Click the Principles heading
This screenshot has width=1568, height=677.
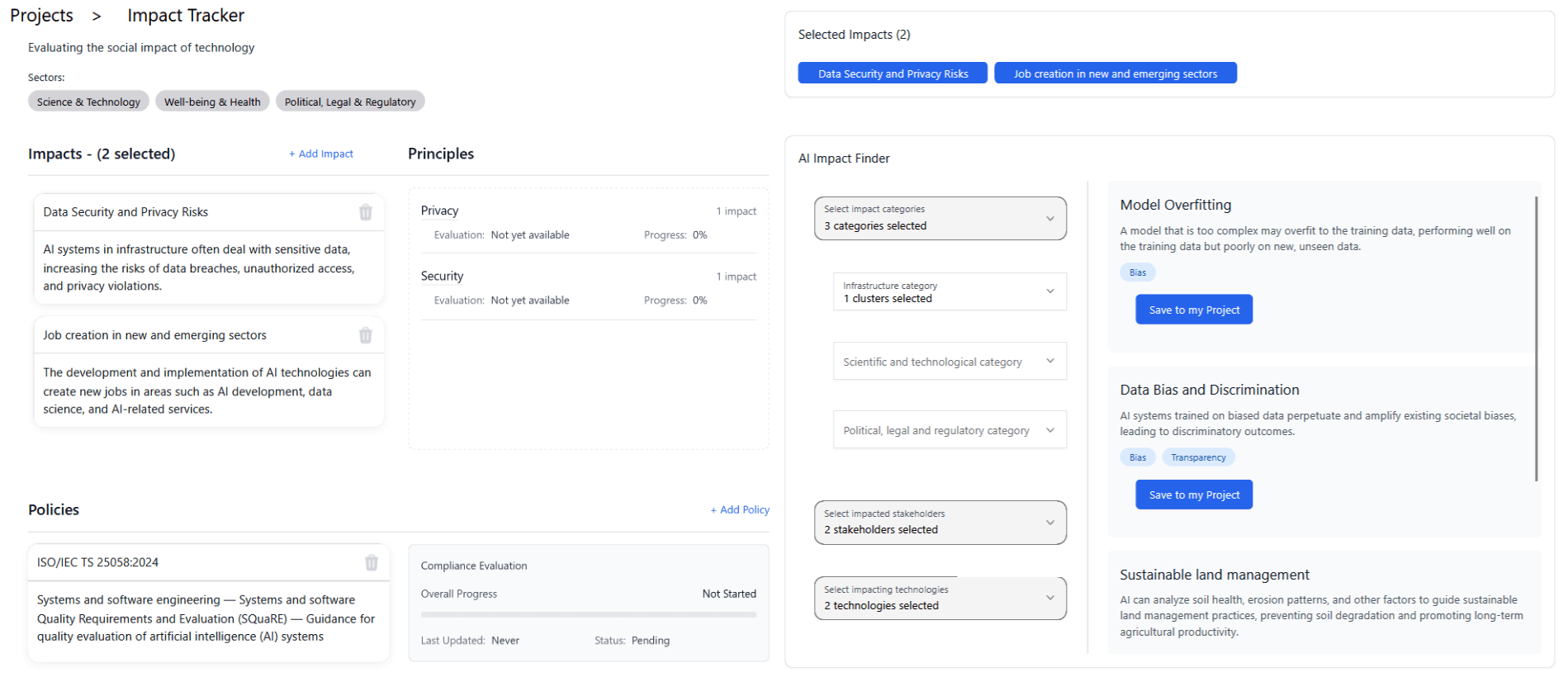[x=441, y=154]
